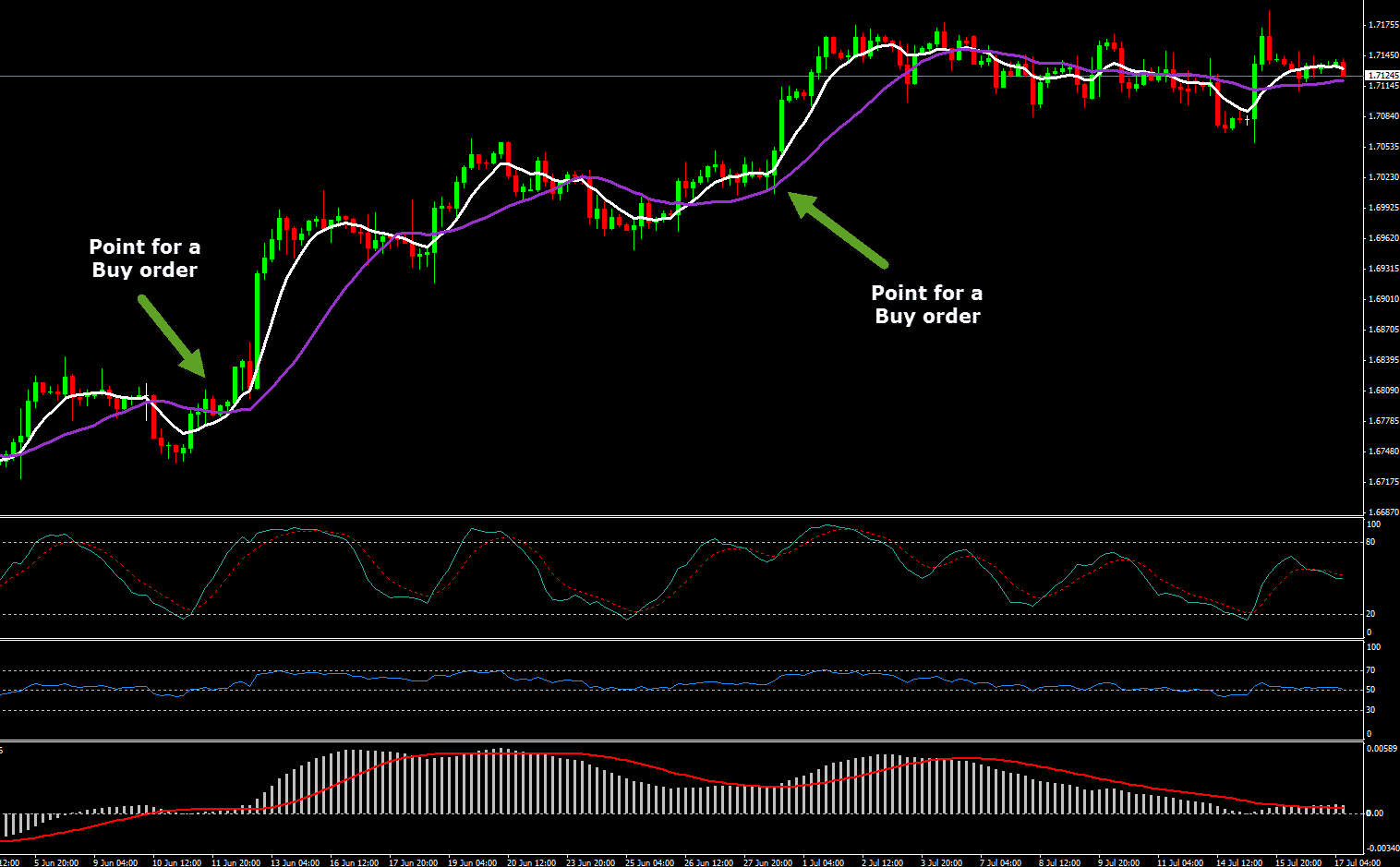
Task: Click price axis value 1.70840
Action: pyautogui.click(x=1383, y=116)
